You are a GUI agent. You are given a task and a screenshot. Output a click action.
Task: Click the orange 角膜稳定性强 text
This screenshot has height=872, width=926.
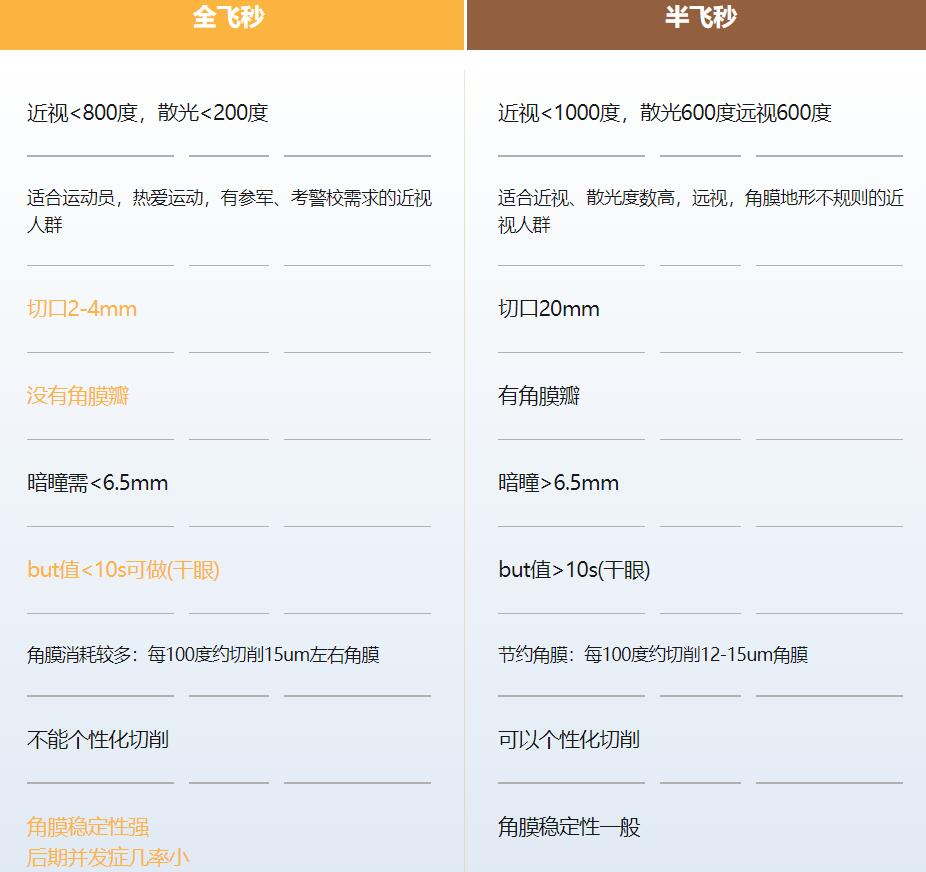point(88,827)
